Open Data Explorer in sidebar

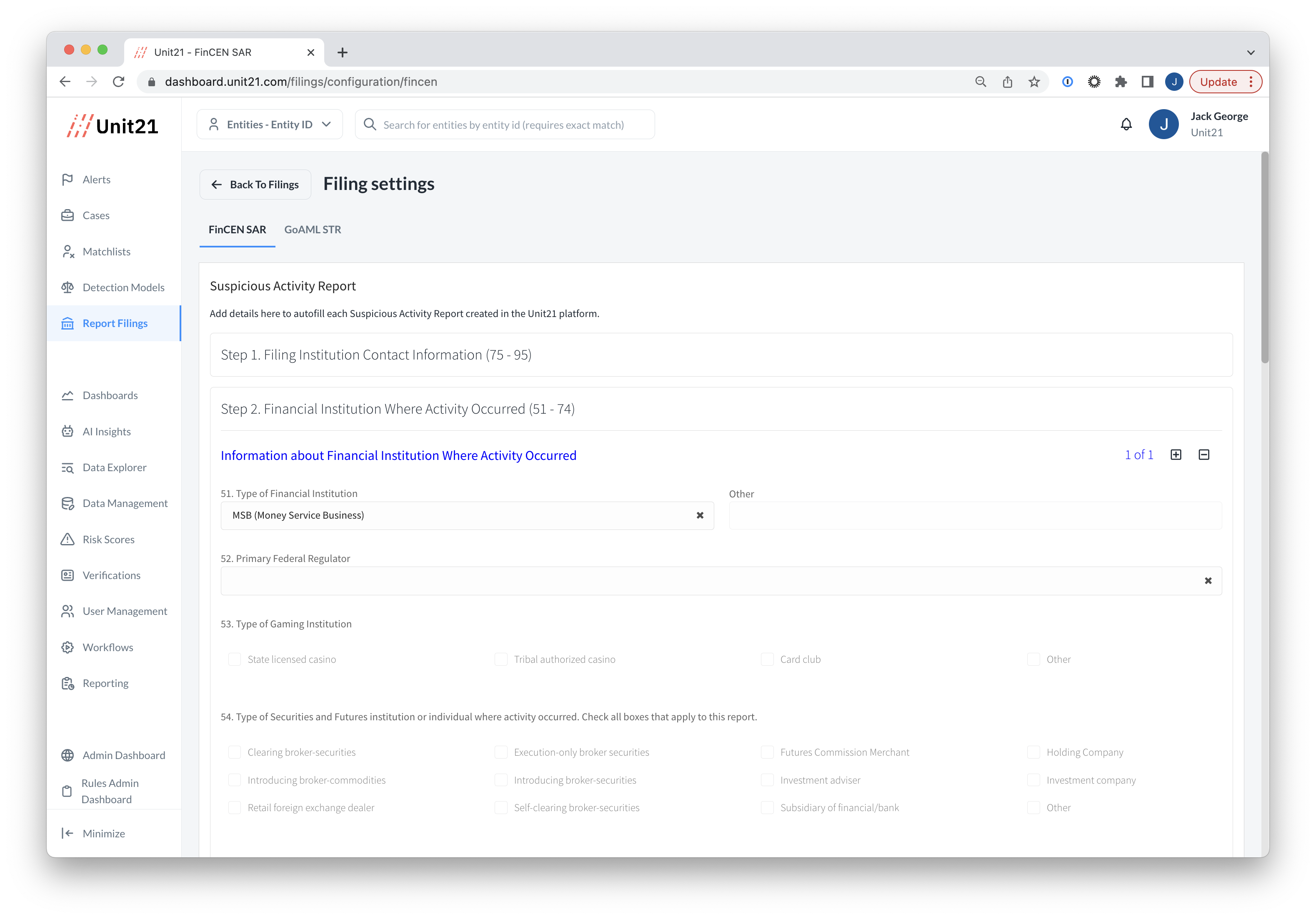(114, 467)
